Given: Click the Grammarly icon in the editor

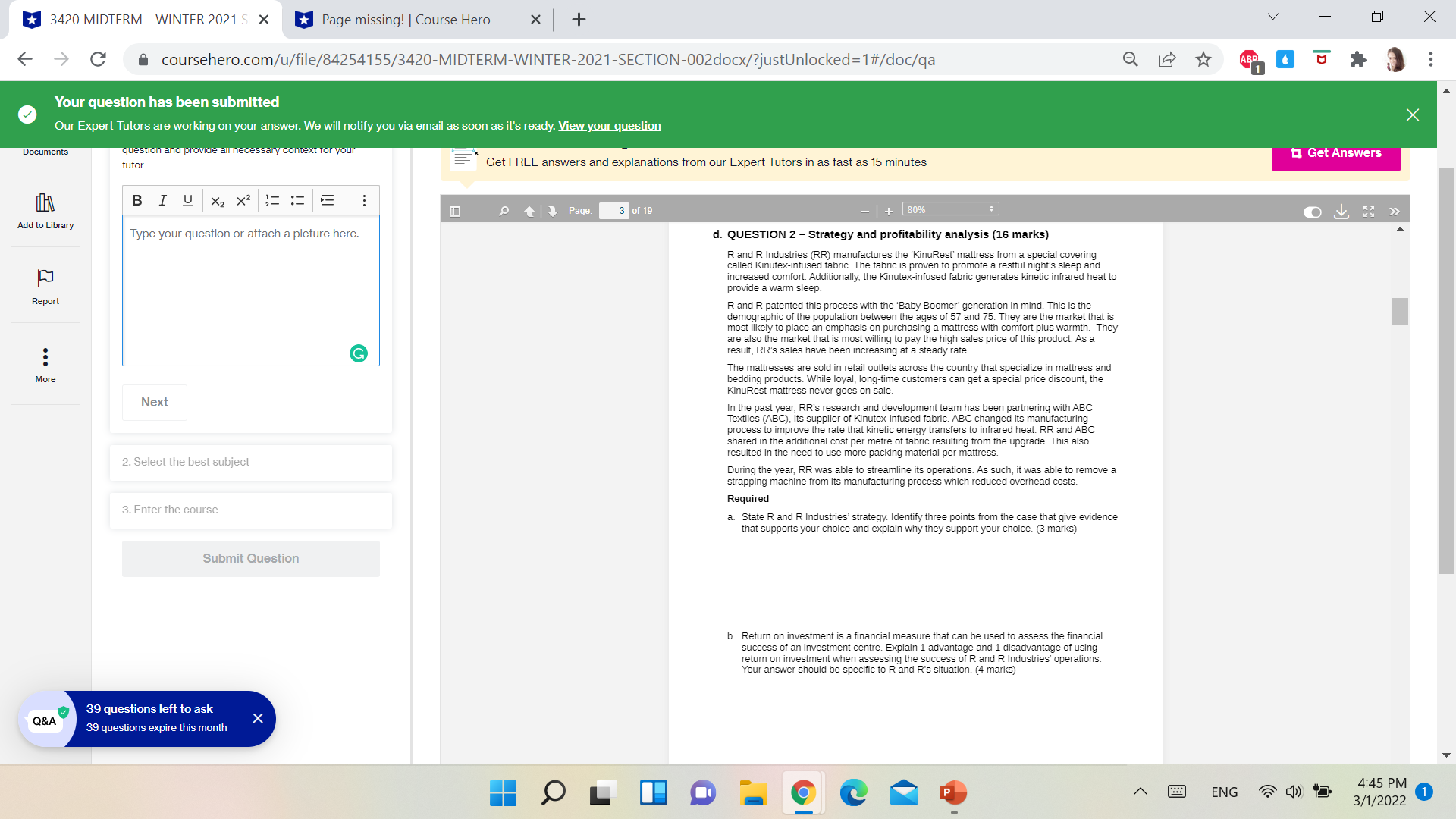Looking at the screenshot, I should coord(358,353).
